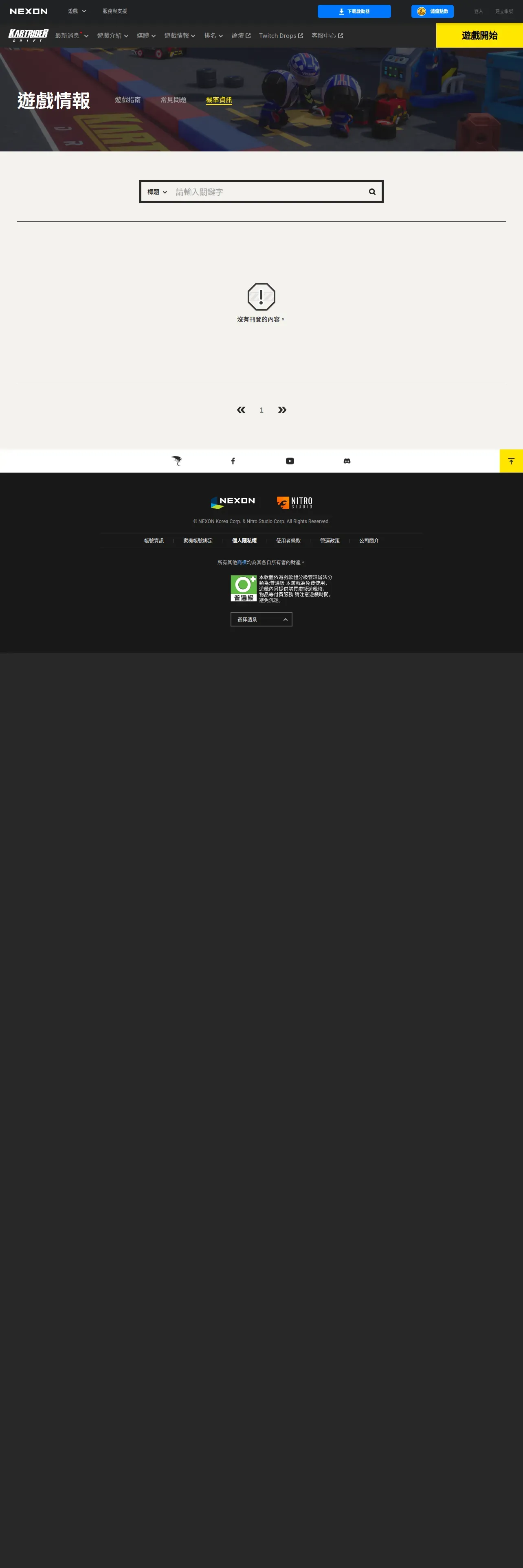Open 服務與支援 link
The width and height of the screenshot is (523, 1568).
coord(114,11)
